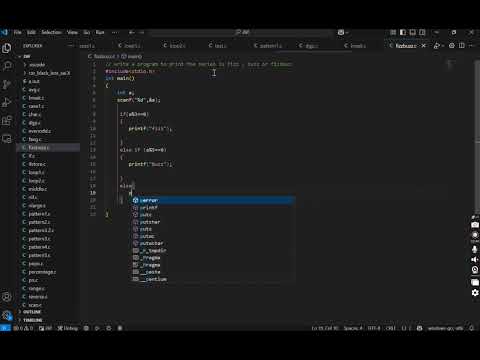This screenshot has width=480, height=360.
Task: Click the remote window indicator in the status bar
Action: 5,328
